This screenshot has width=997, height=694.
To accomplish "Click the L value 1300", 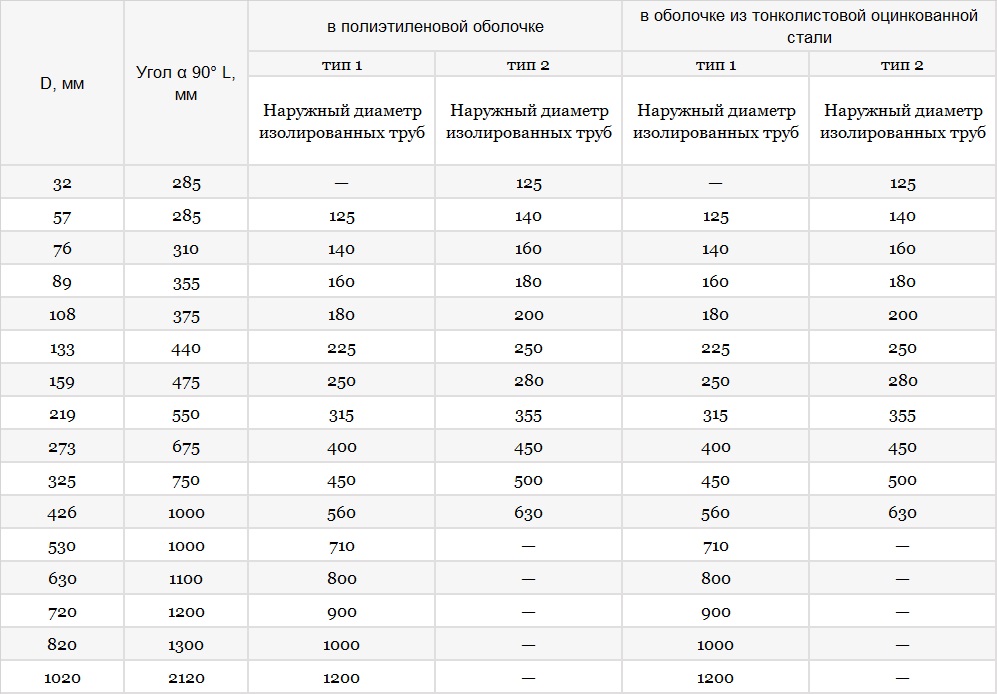I will pos(186,645).
